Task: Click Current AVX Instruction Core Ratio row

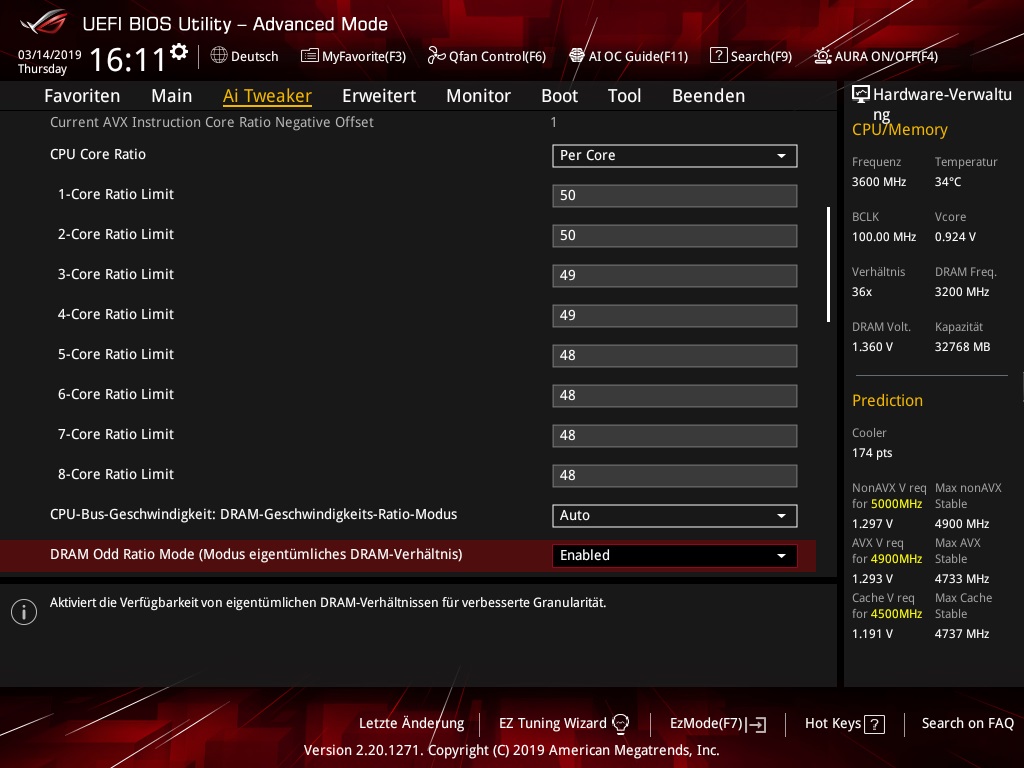Action: tap(212, 123)
